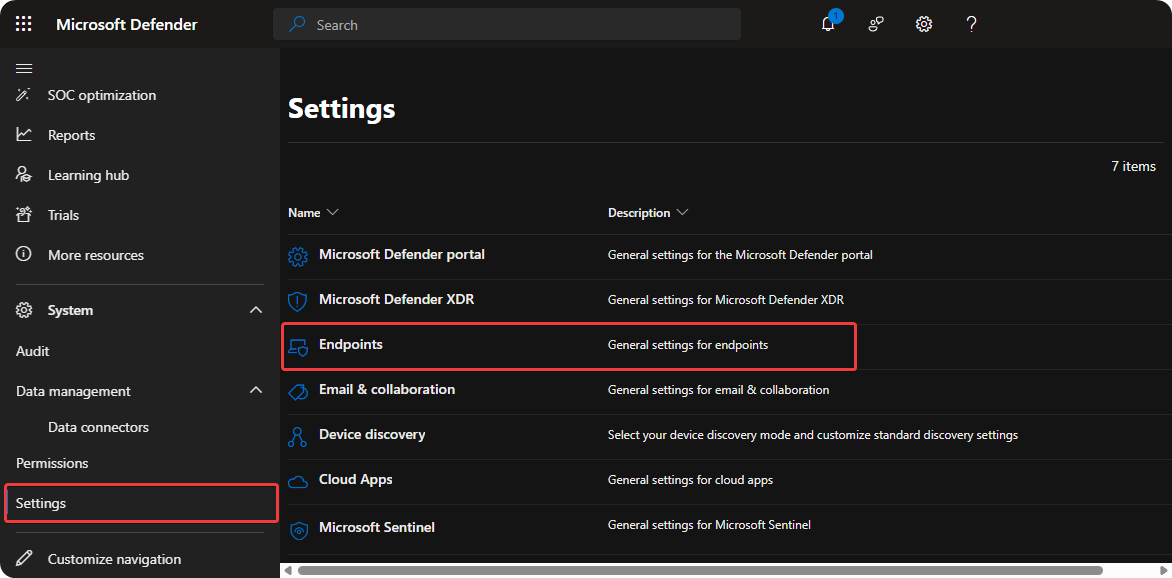Open the Description column sort dropdown
This screenshot has width=1172, height=578.
click(x=682, y=213)
